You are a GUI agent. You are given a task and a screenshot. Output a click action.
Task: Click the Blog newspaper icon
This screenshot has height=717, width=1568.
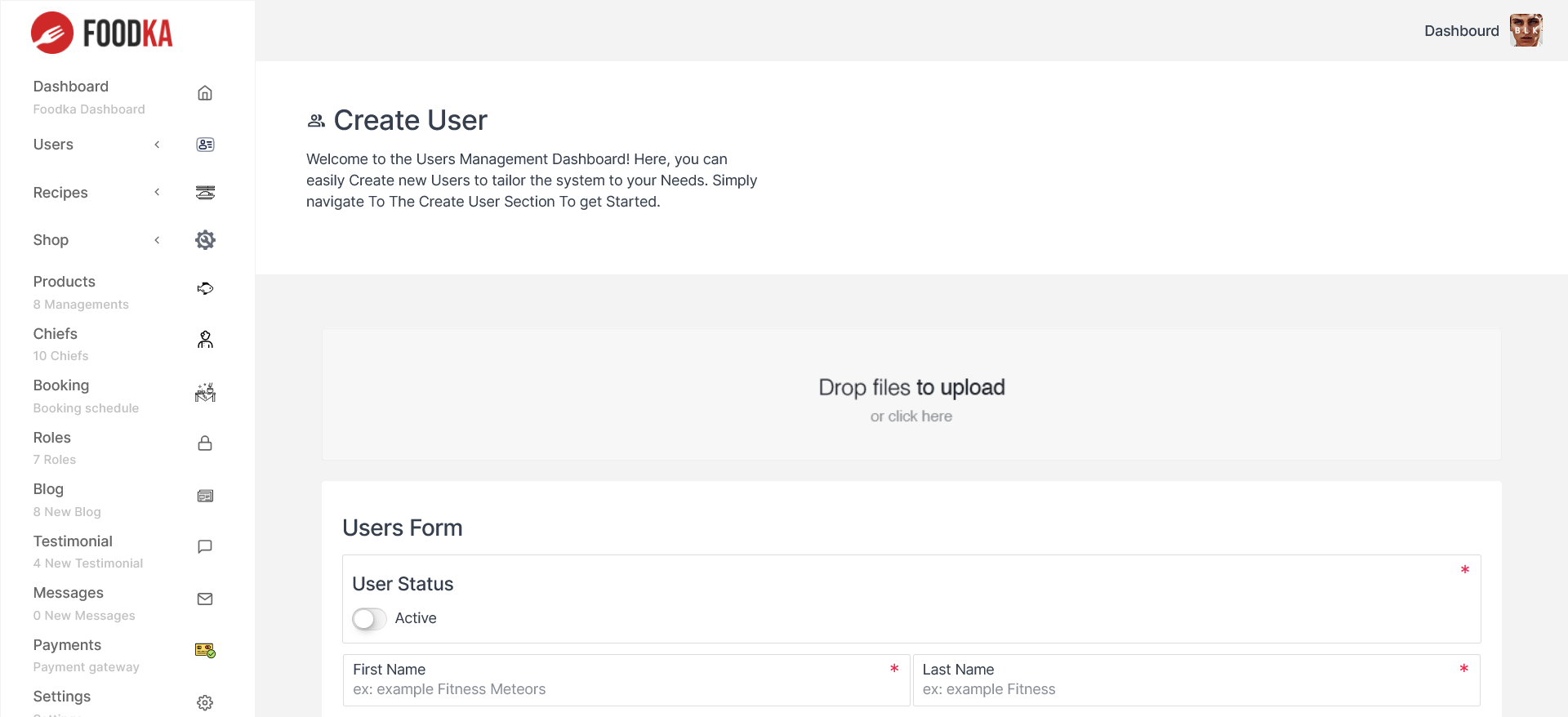[205, 496]
